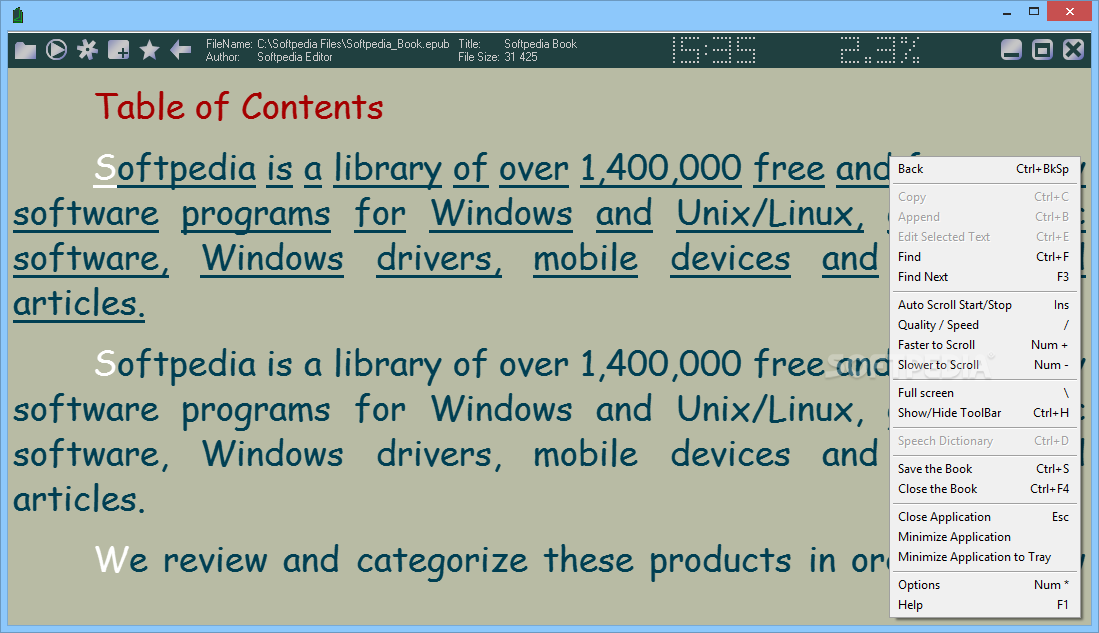Screen dimensions: 1099x633
Task: Select Show/Hide ToolBar
Action: (983, 413)
